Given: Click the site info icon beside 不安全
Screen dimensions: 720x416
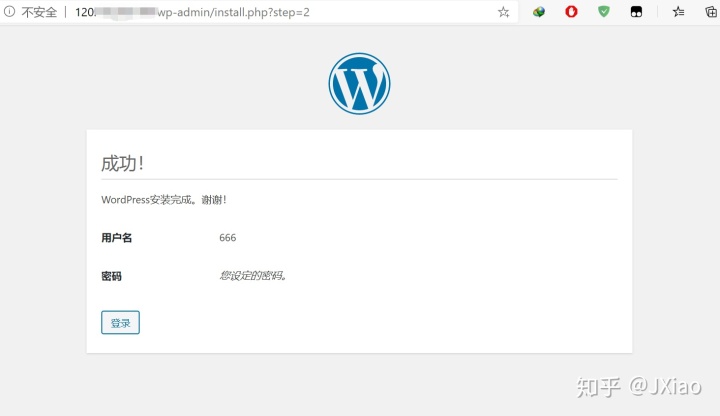Looking at the screenshot, I should [9, 11].
